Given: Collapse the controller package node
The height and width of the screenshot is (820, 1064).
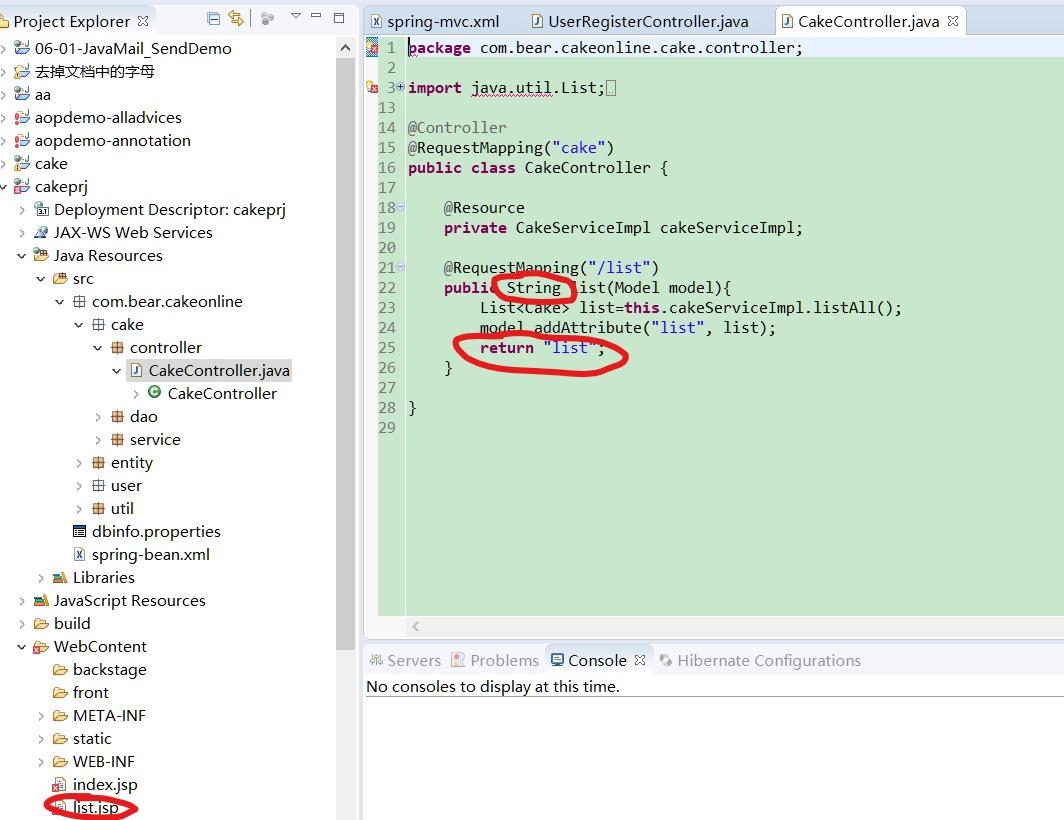Looking at the screenshot, I should (x=98, y=348).
